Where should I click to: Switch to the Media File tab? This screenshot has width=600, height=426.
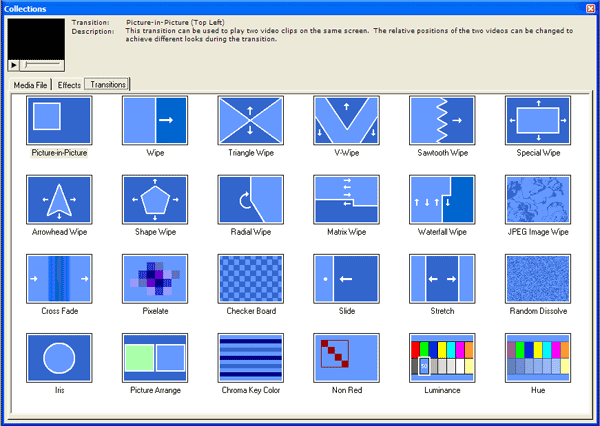[30, 85]
